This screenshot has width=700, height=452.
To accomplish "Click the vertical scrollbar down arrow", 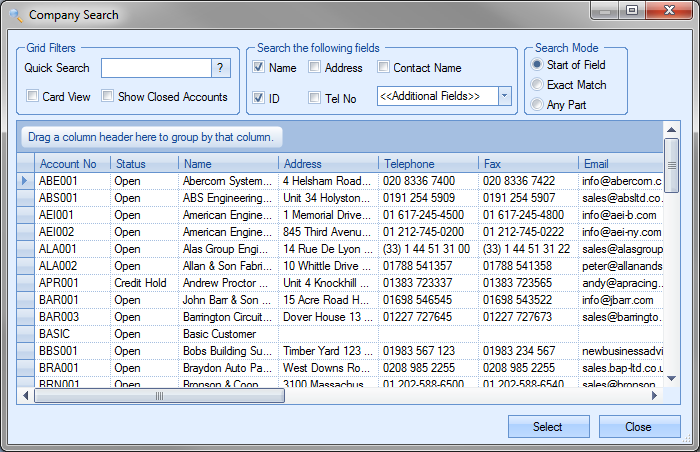I will [672, 381].
